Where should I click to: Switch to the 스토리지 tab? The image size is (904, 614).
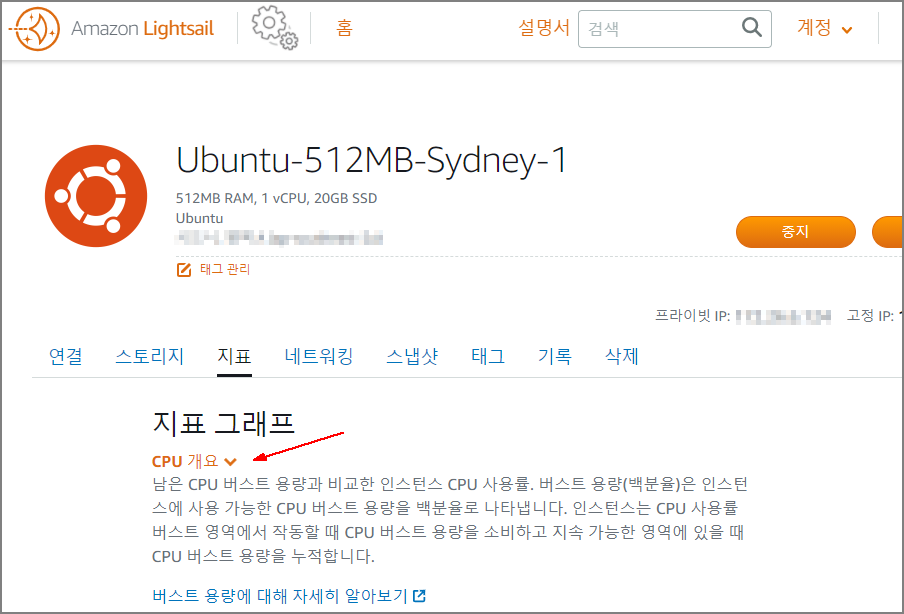pos(150,356)
